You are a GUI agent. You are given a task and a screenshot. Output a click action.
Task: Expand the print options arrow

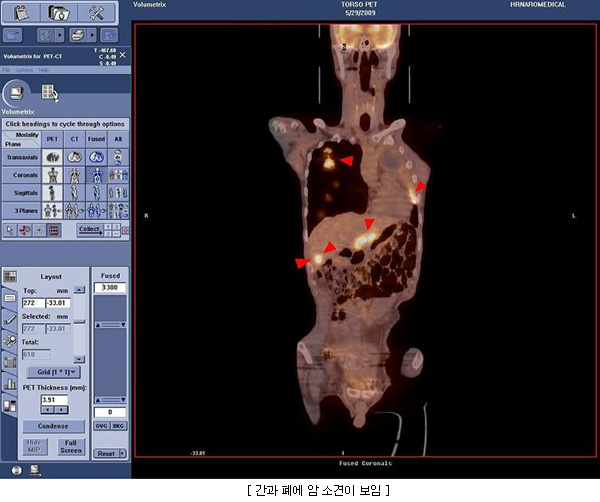coord(92,35)
